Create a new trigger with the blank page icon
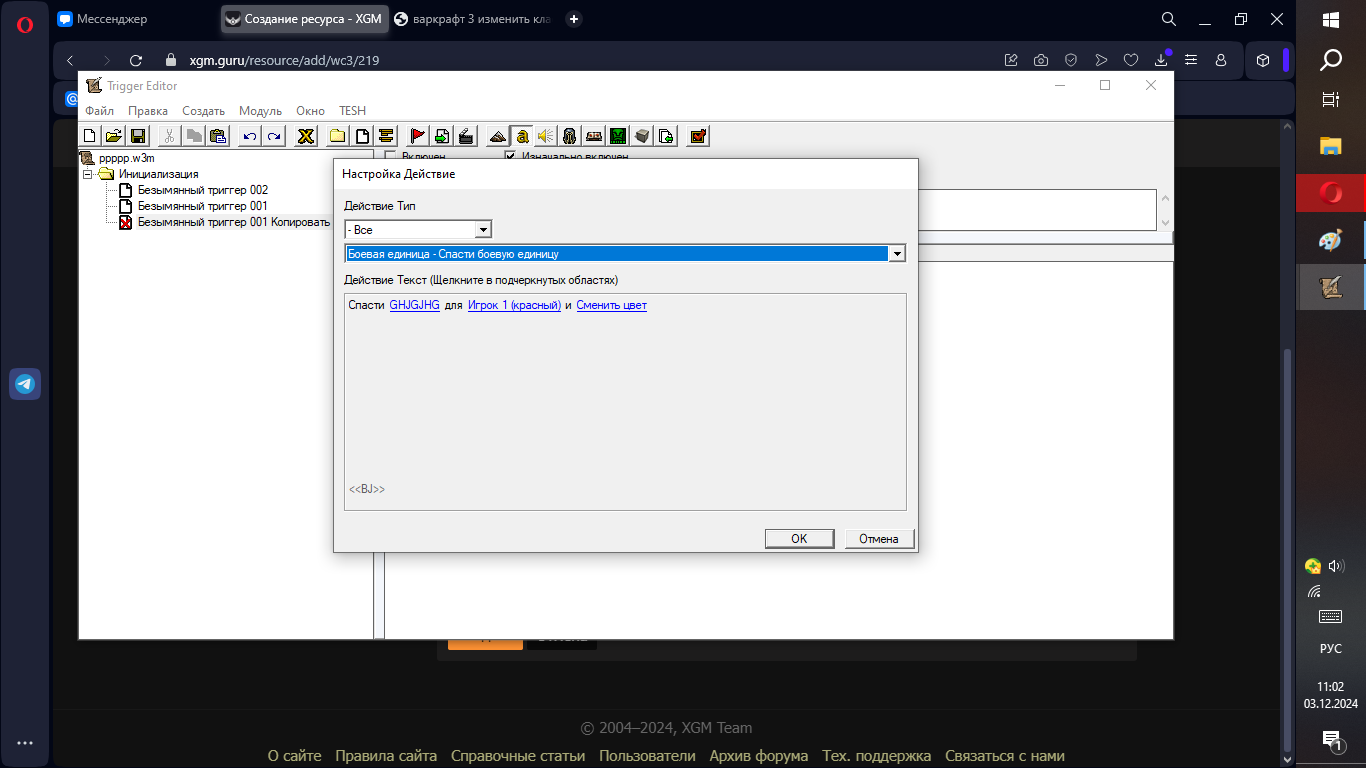1366x768 pixels. 362,136
